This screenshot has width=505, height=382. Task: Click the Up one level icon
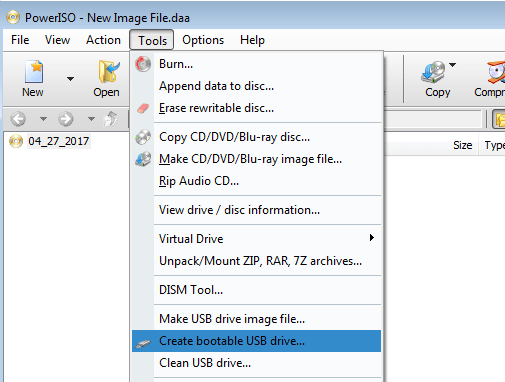click(111, 119)
